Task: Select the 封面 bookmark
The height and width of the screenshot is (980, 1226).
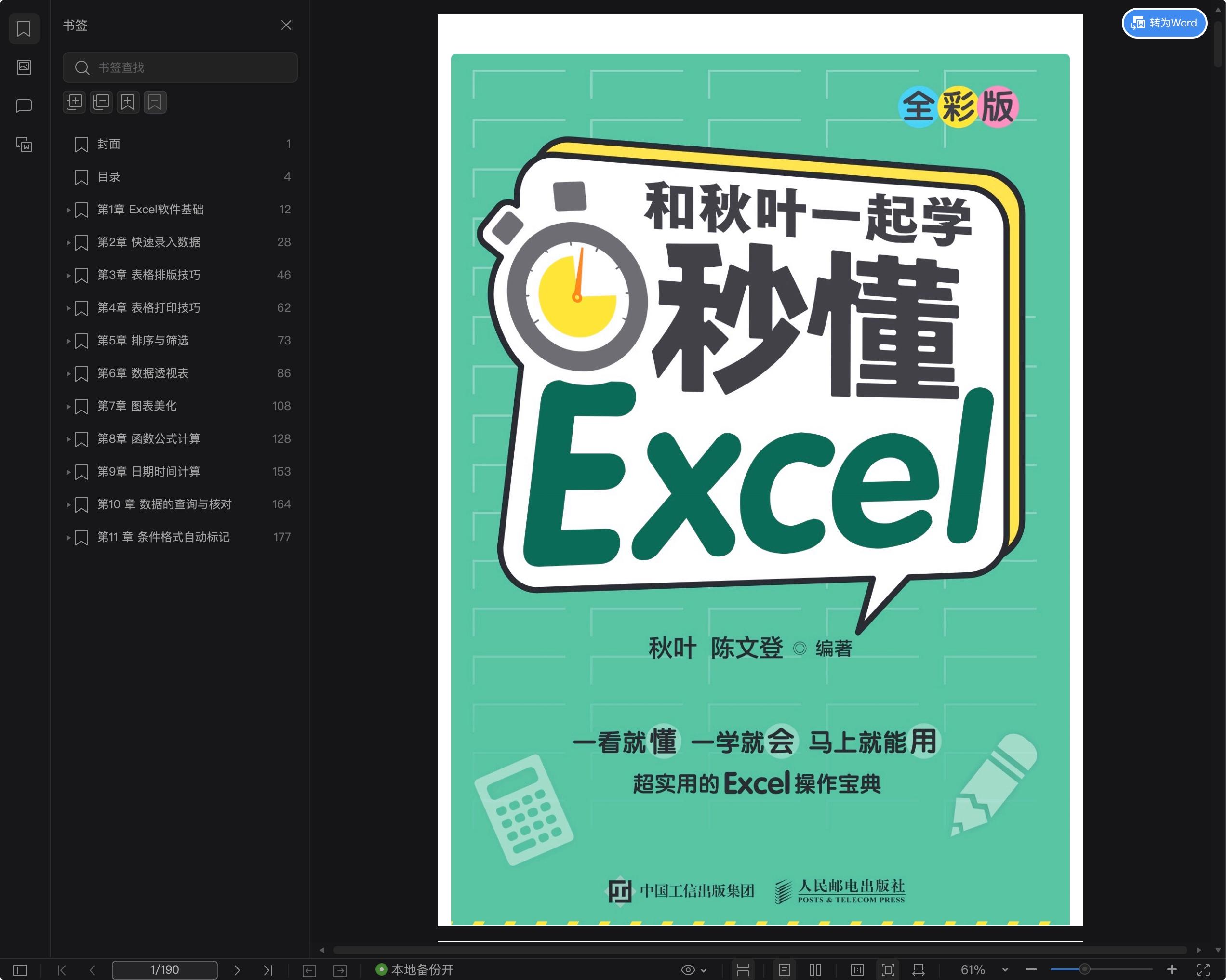Action: [180, 144]
